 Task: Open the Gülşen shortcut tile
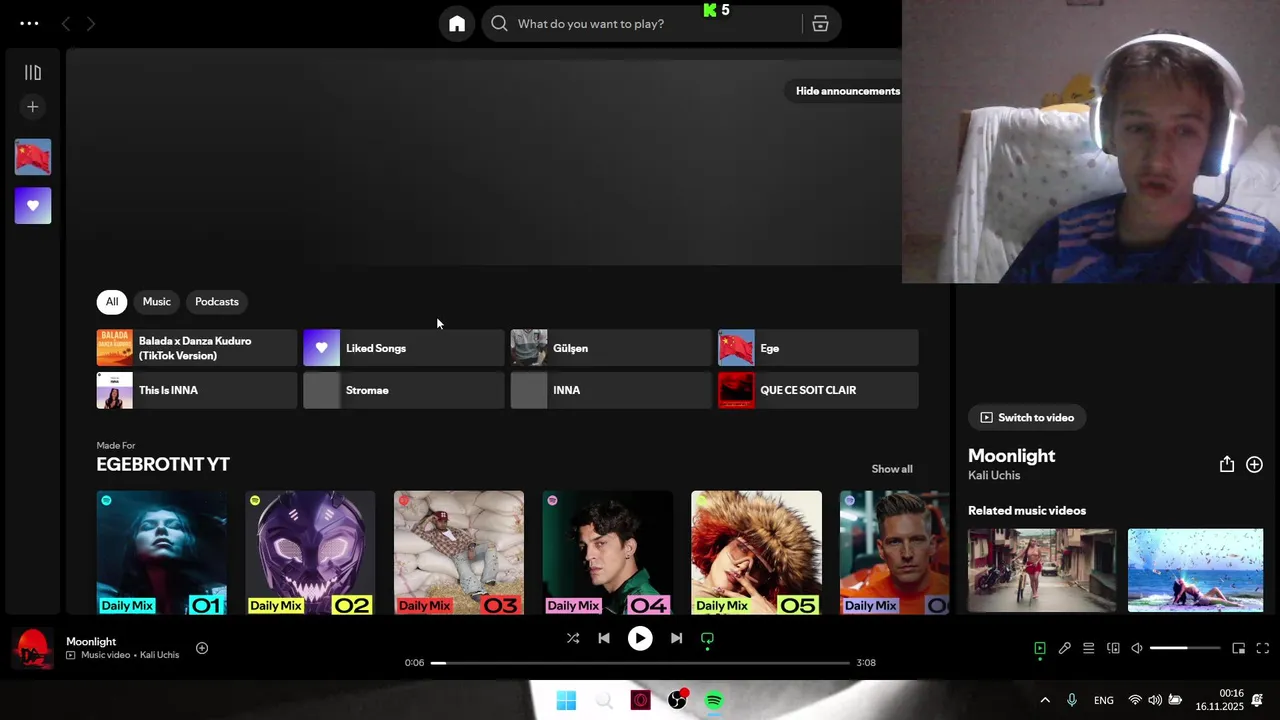pos(611,348)
